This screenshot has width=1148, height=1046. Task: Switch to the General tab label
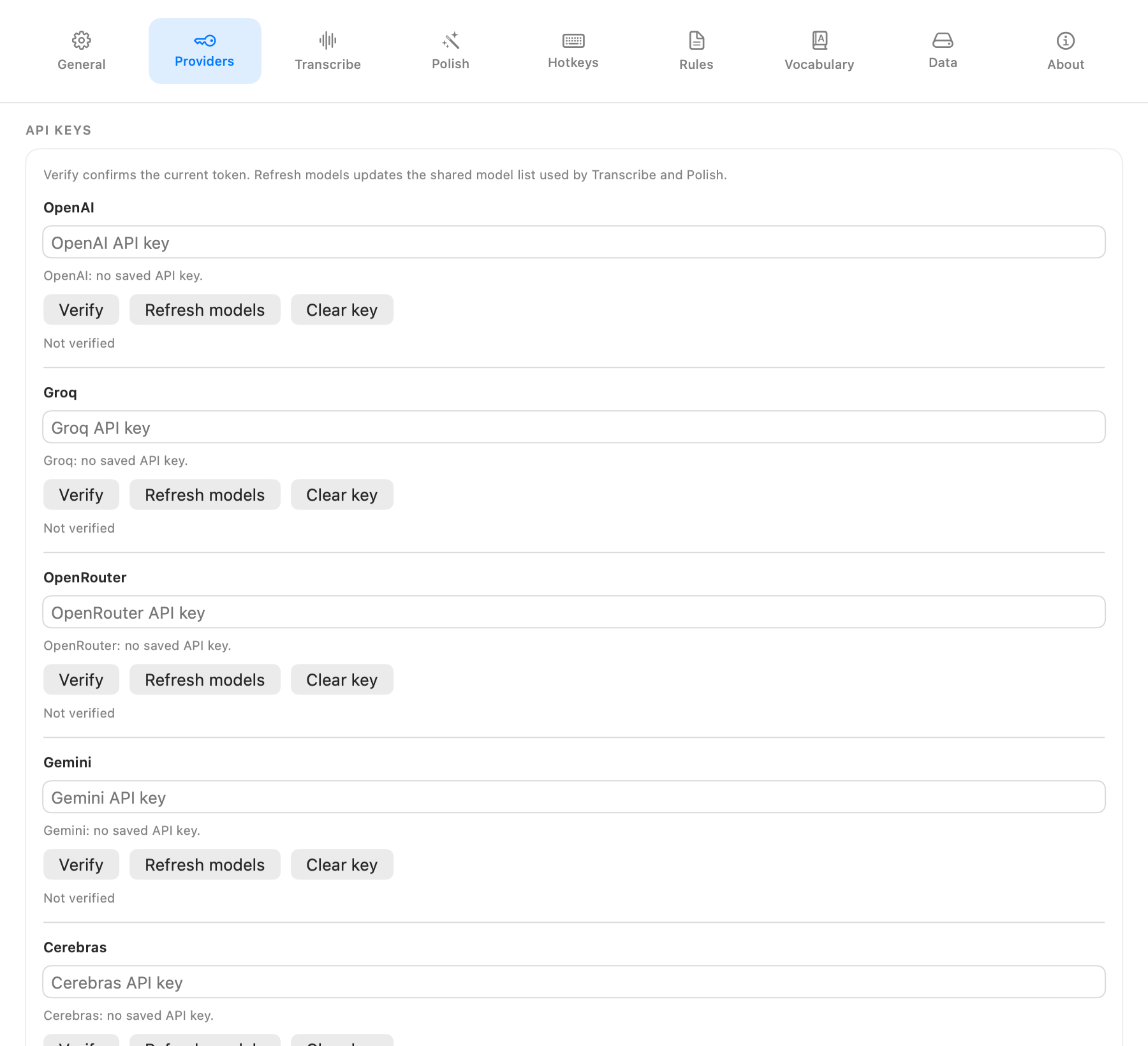(x=82, y=64)
